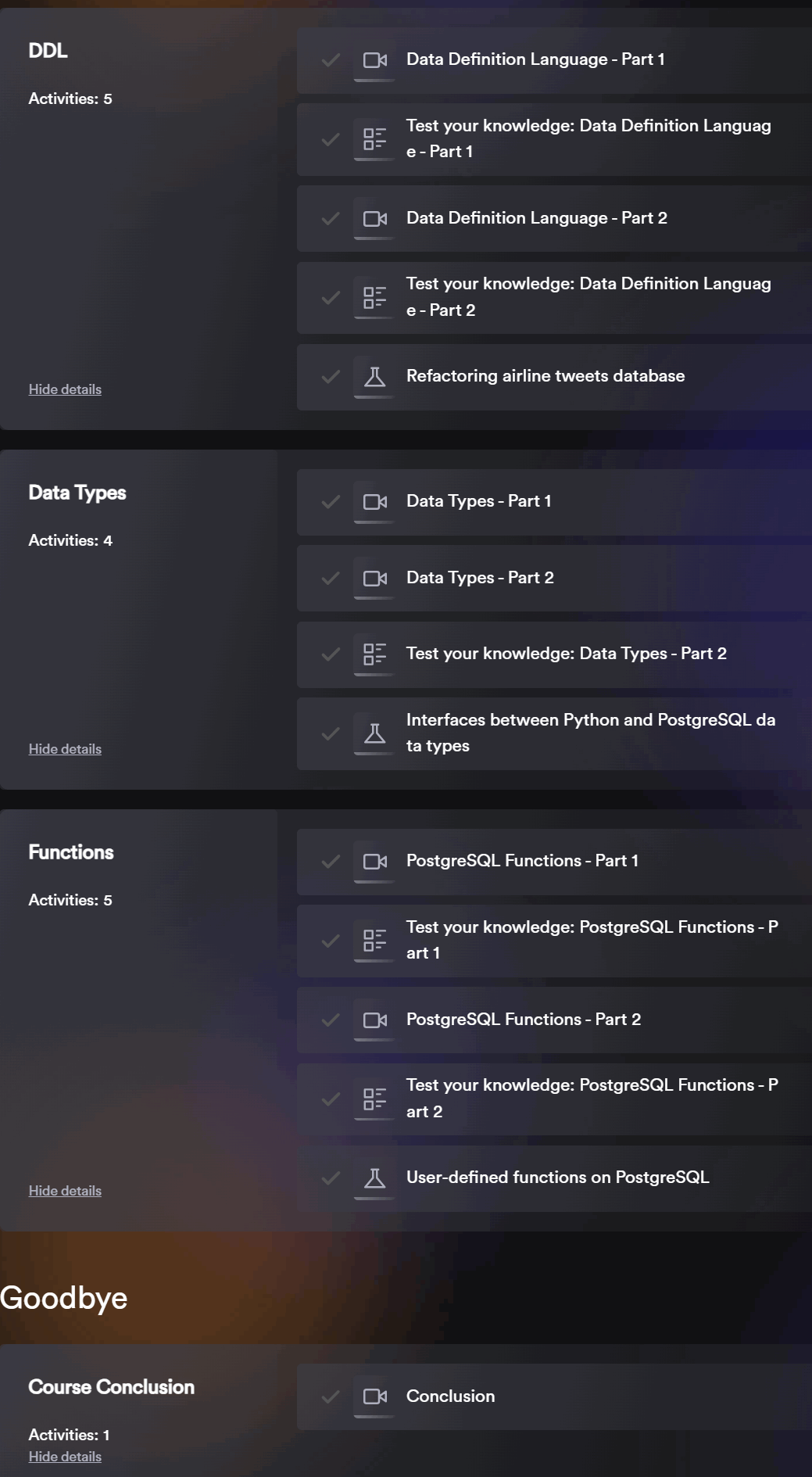Click checkmark beside PostgreSQL Functions - Part 1
Image resolution: width=812 pixels, height=1477 pixels.
click(331, 862)
